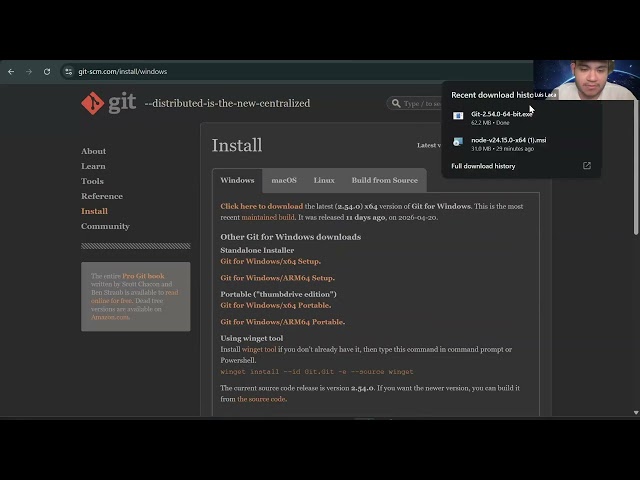Select the Windows tab

click(x=237, y=180)
